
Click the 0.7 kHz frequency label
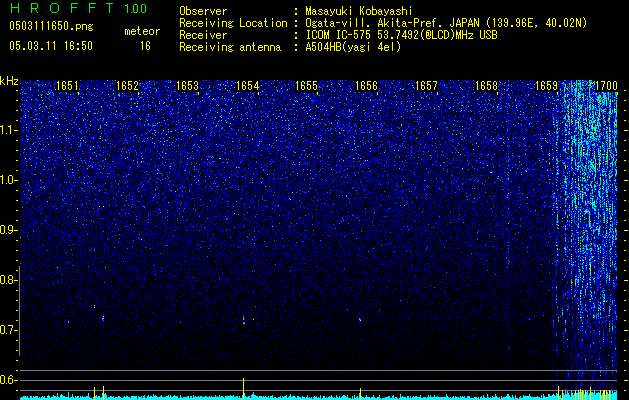pyautogui.click(x=8, y=330)
